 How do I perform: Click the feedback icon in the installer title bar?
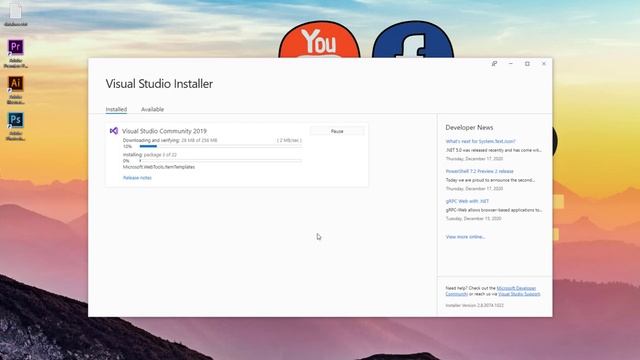tap(494, 64)
